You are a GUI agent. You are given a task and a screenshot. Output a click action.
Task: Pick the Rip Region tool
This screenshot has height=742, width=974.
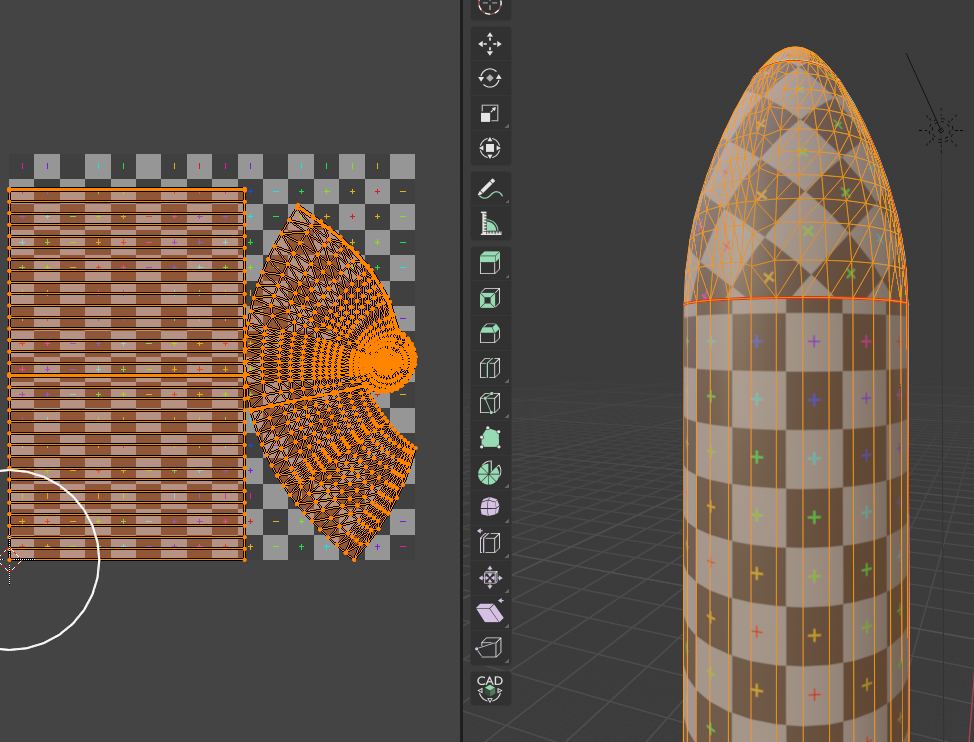coord(490,648)
